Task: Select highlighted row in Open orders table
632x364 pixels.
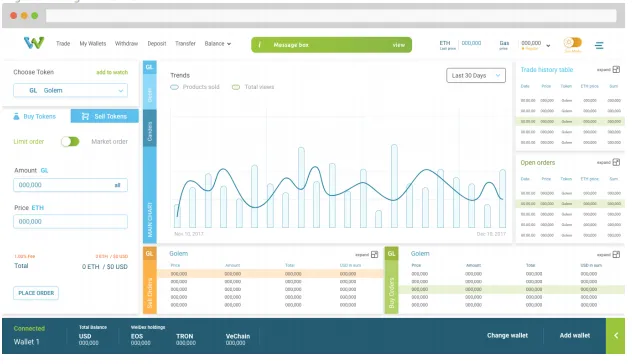Action: pyautogui.click(x=570, y=204)
